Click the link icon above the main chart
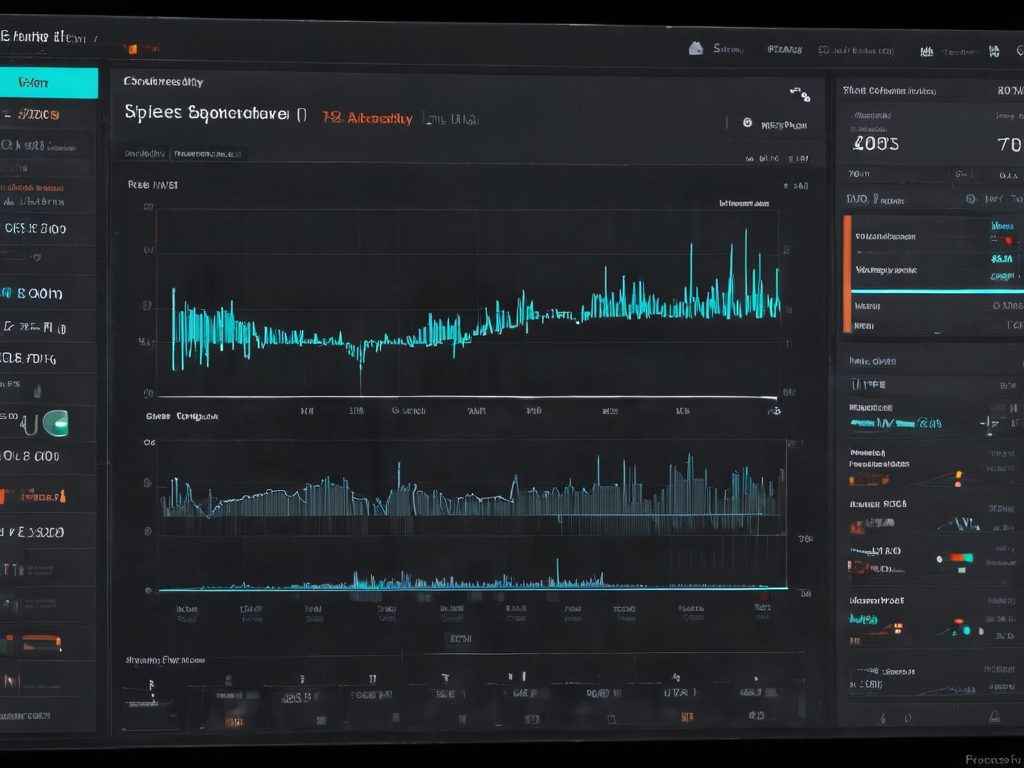This screenshot has width=1024, height=768. coord(800,95)
